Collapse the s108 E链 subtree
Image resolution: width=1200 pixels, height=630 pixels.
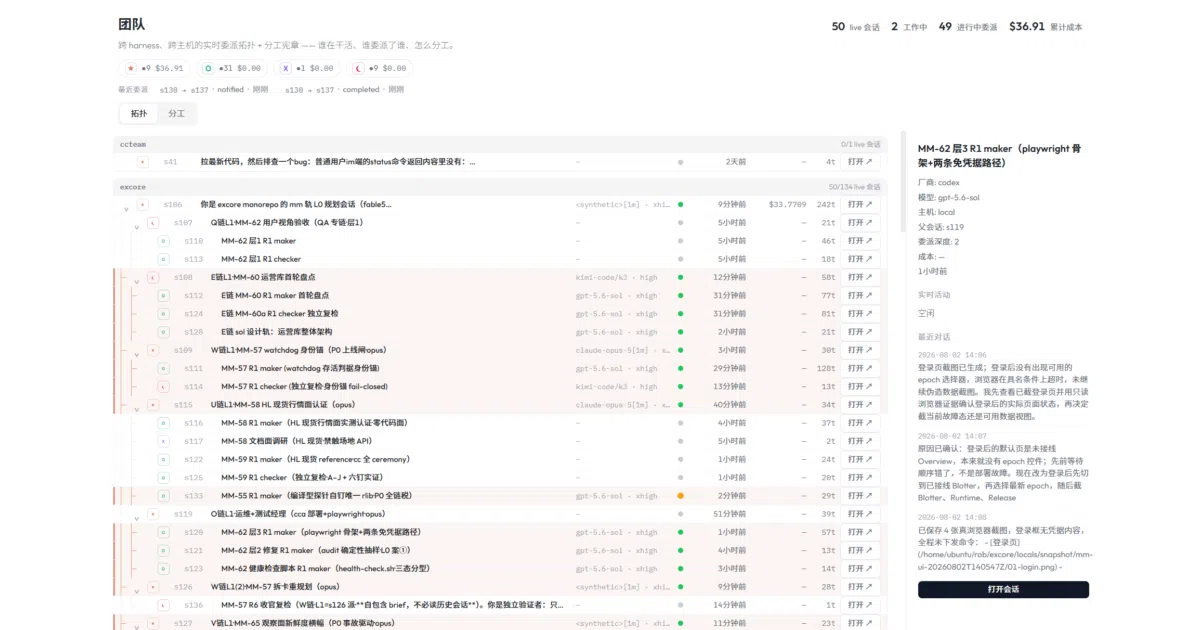pos(137,281)
